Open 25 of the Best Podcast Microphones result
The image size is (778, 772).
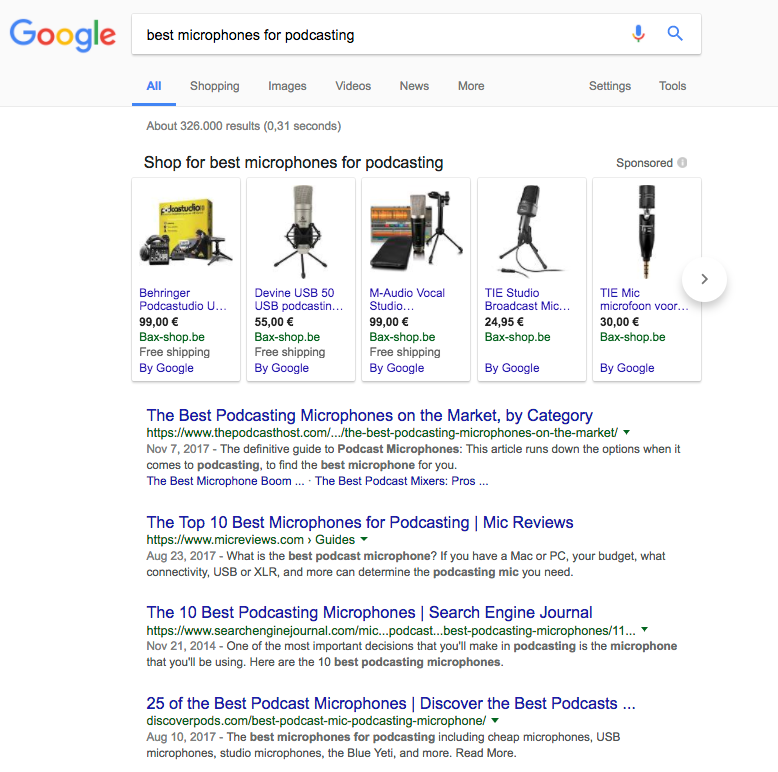[x=390, y=704]
